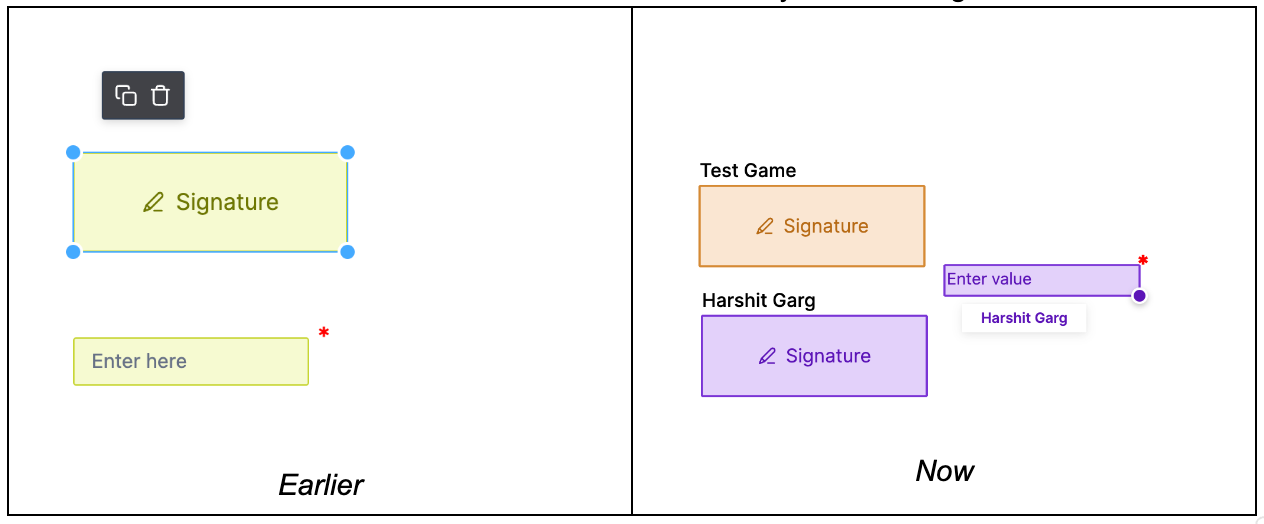Screen dimensions: 1264x524
Task: Click the pen icon in orange Signature field
Action: pyautogui.click(x=765, y=227)
